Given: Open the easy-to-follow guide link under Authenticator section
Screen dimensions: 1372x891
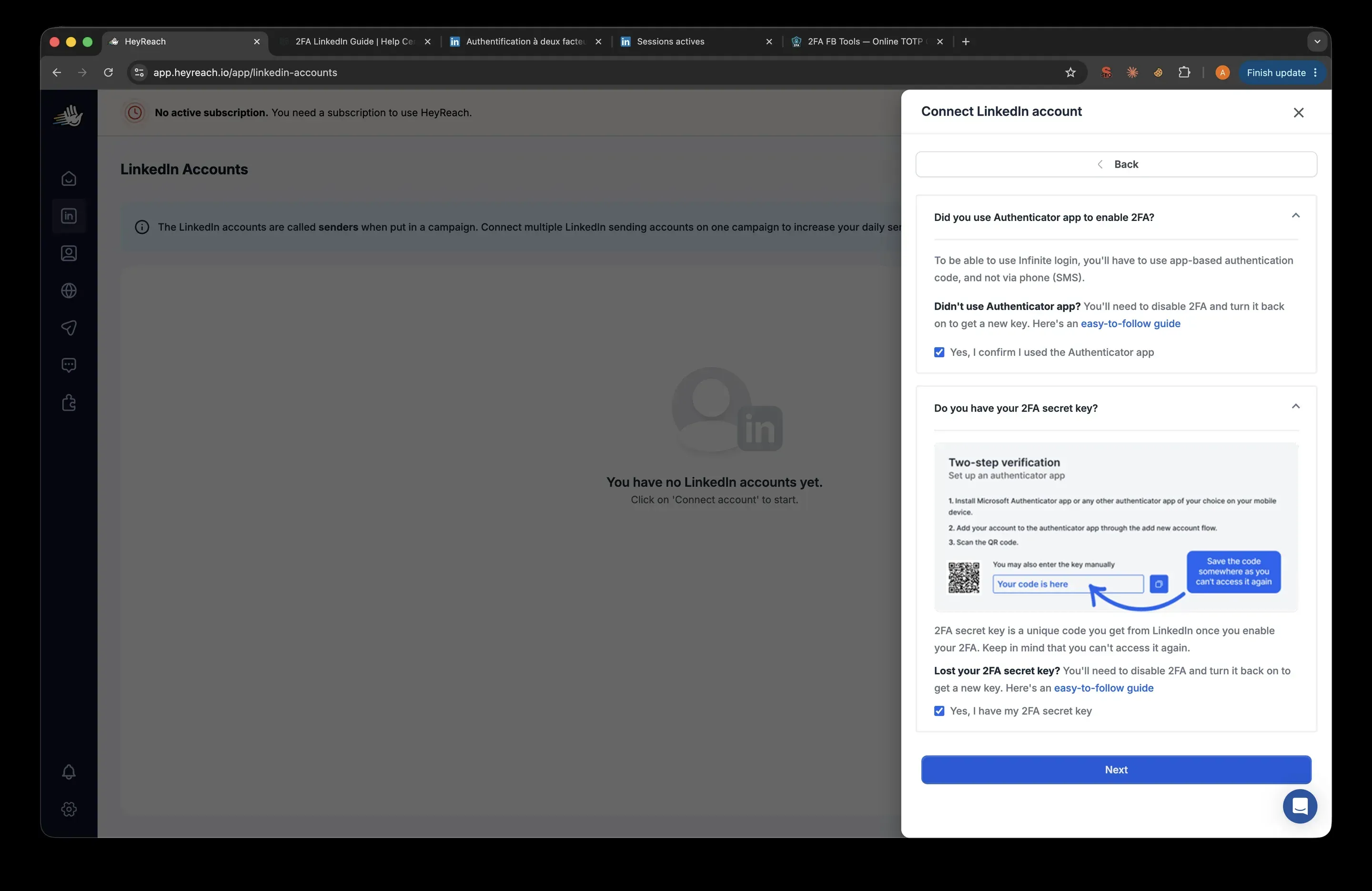Looking at the screenshot, I should (1130, 324).
